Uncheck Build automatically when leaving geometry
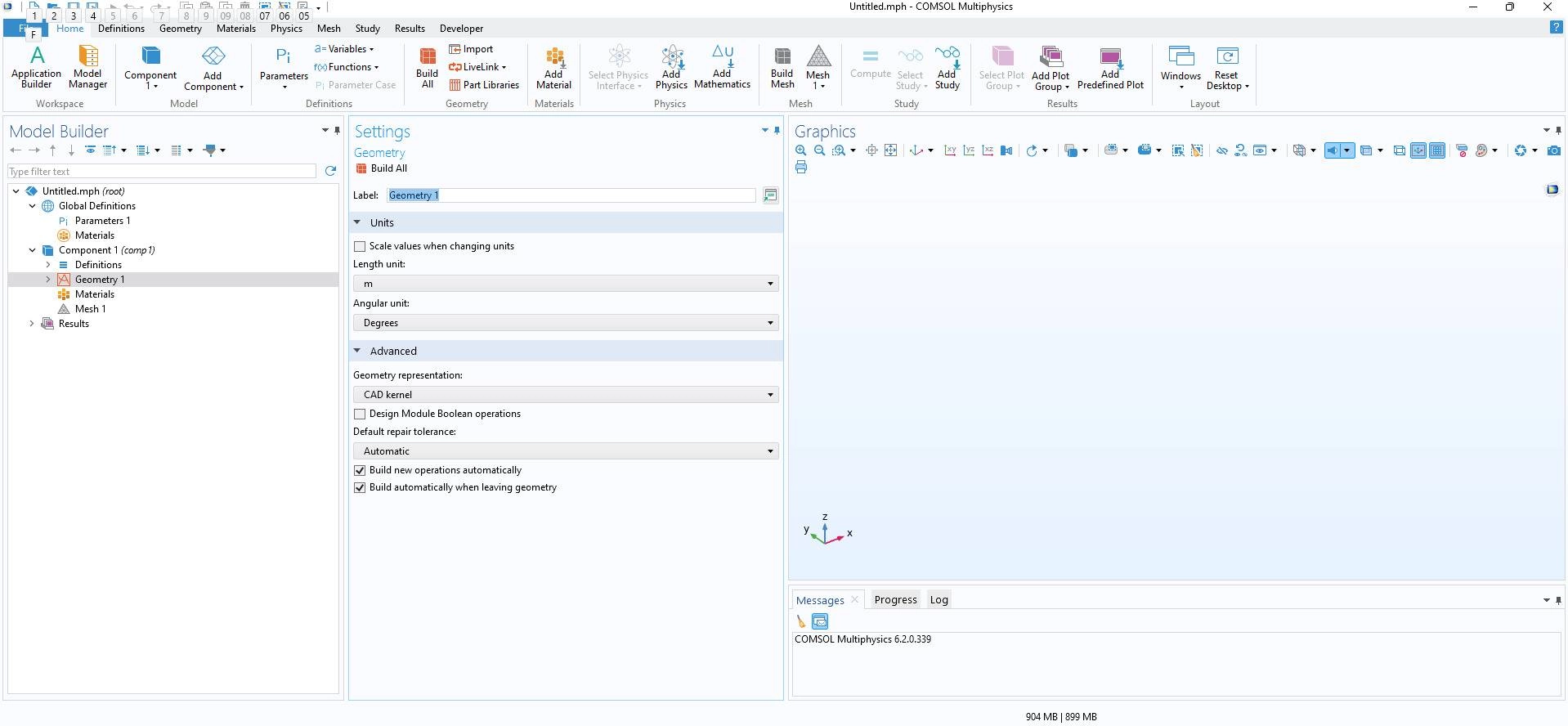The height and width of the screenshot is (726, 1568). [359, 487]
